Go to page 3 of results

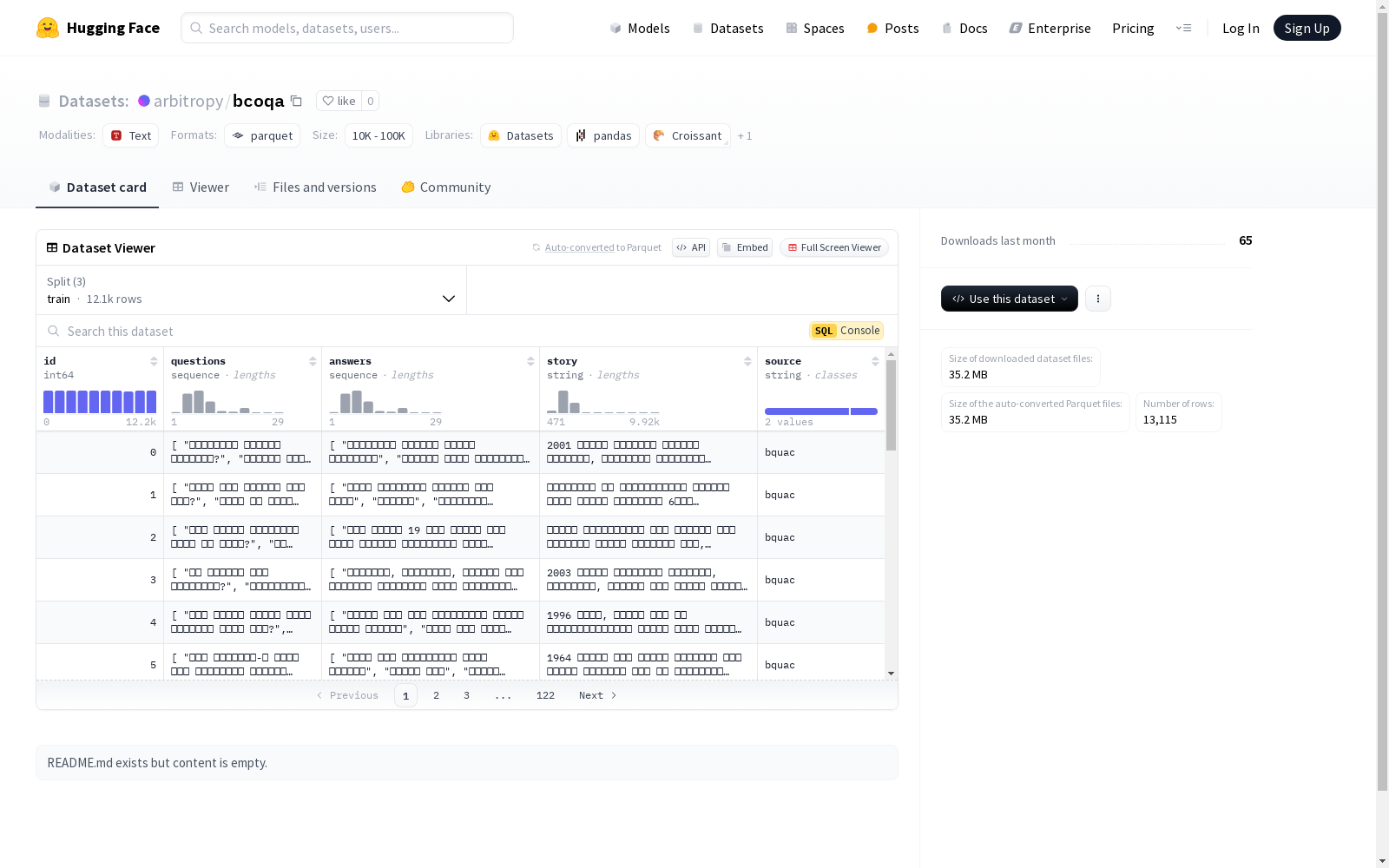coord(466,695)
